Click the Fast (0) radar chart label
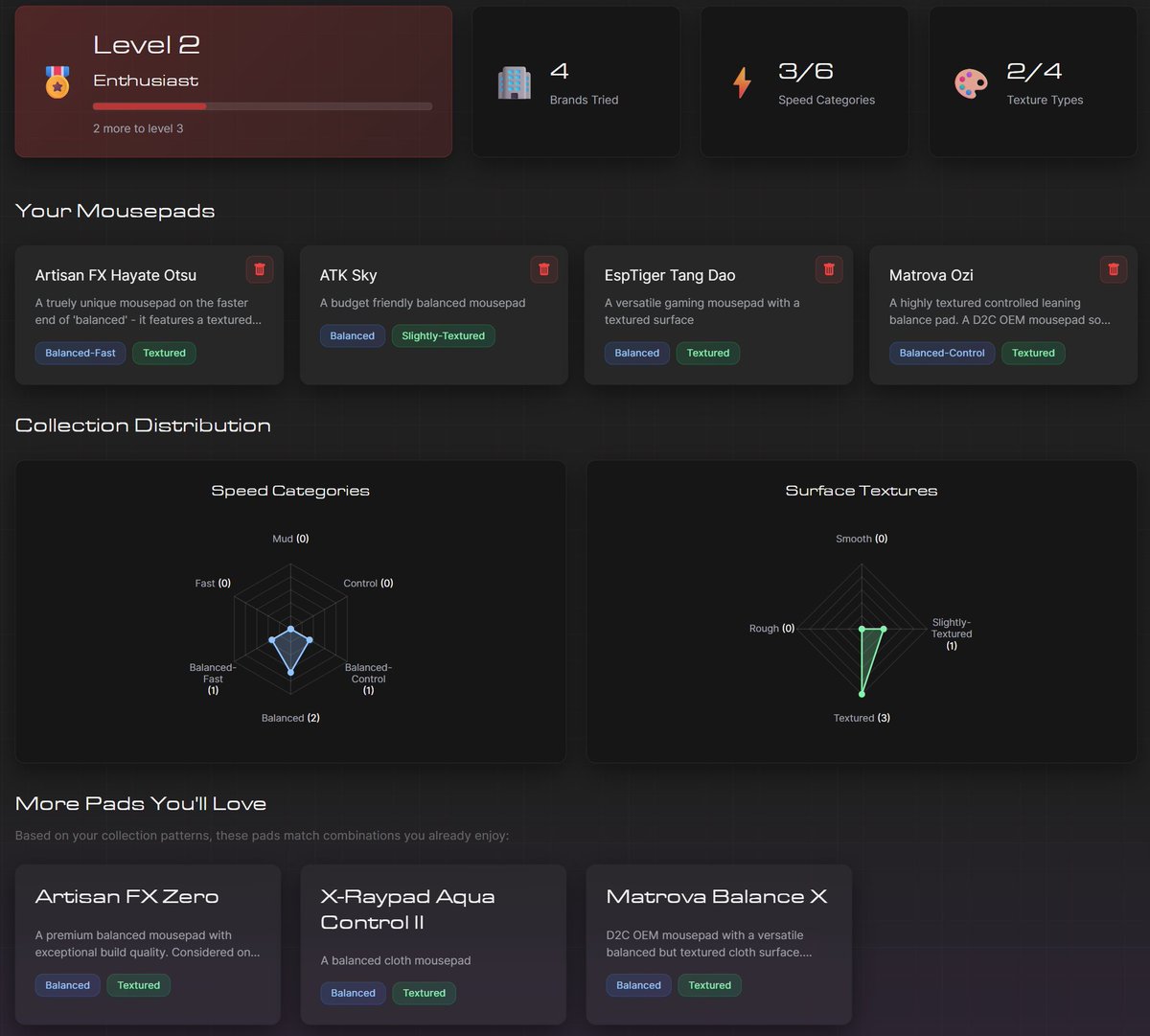 (x=213, y=583)
